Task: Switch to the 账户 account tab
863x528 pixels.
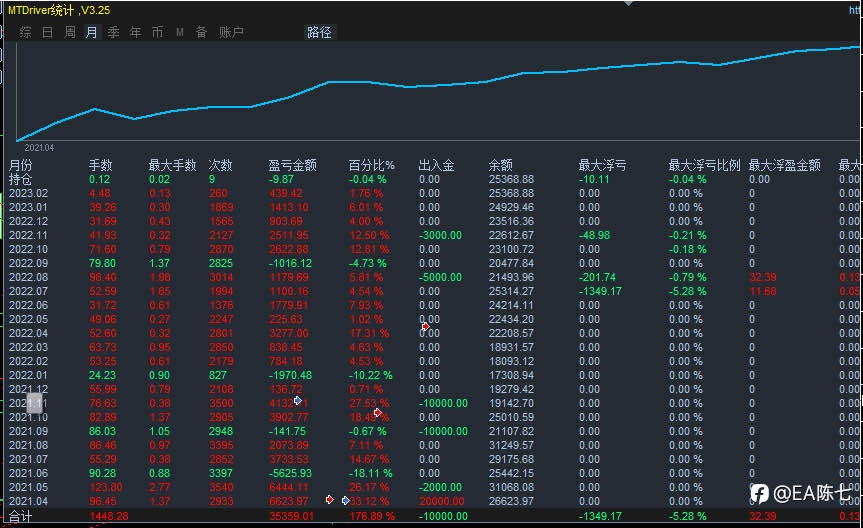Action: (231, 32)
